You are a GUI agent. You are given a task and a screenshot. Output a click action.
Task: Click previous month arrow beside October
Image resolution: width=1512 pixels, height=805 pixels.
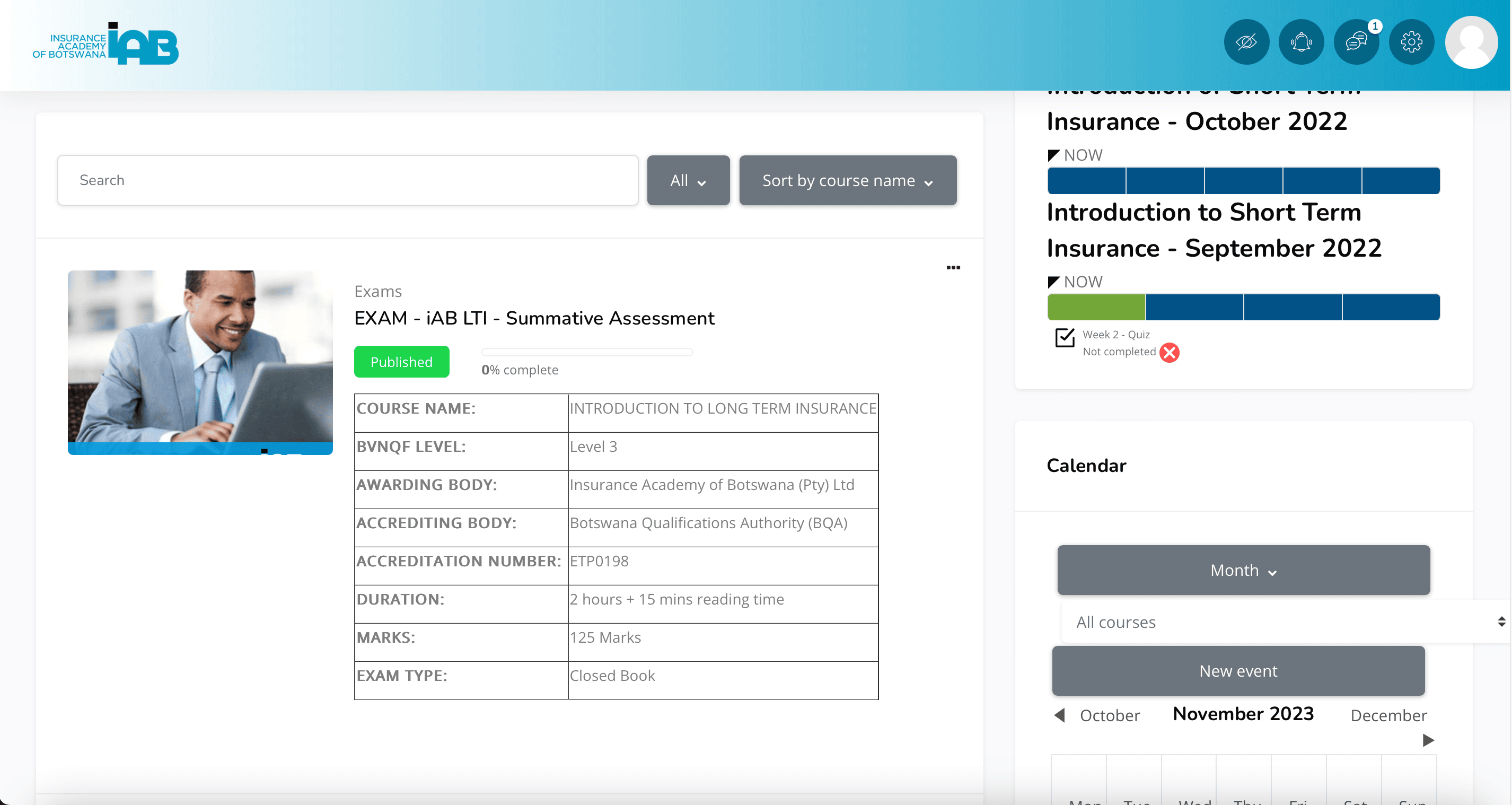pos(1059,715)
